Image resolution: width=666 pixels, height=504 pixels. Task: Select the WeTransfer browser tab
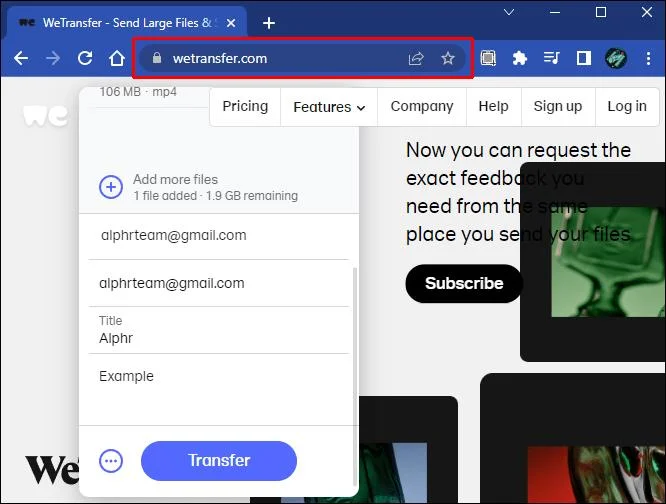[x=127, y=23]
